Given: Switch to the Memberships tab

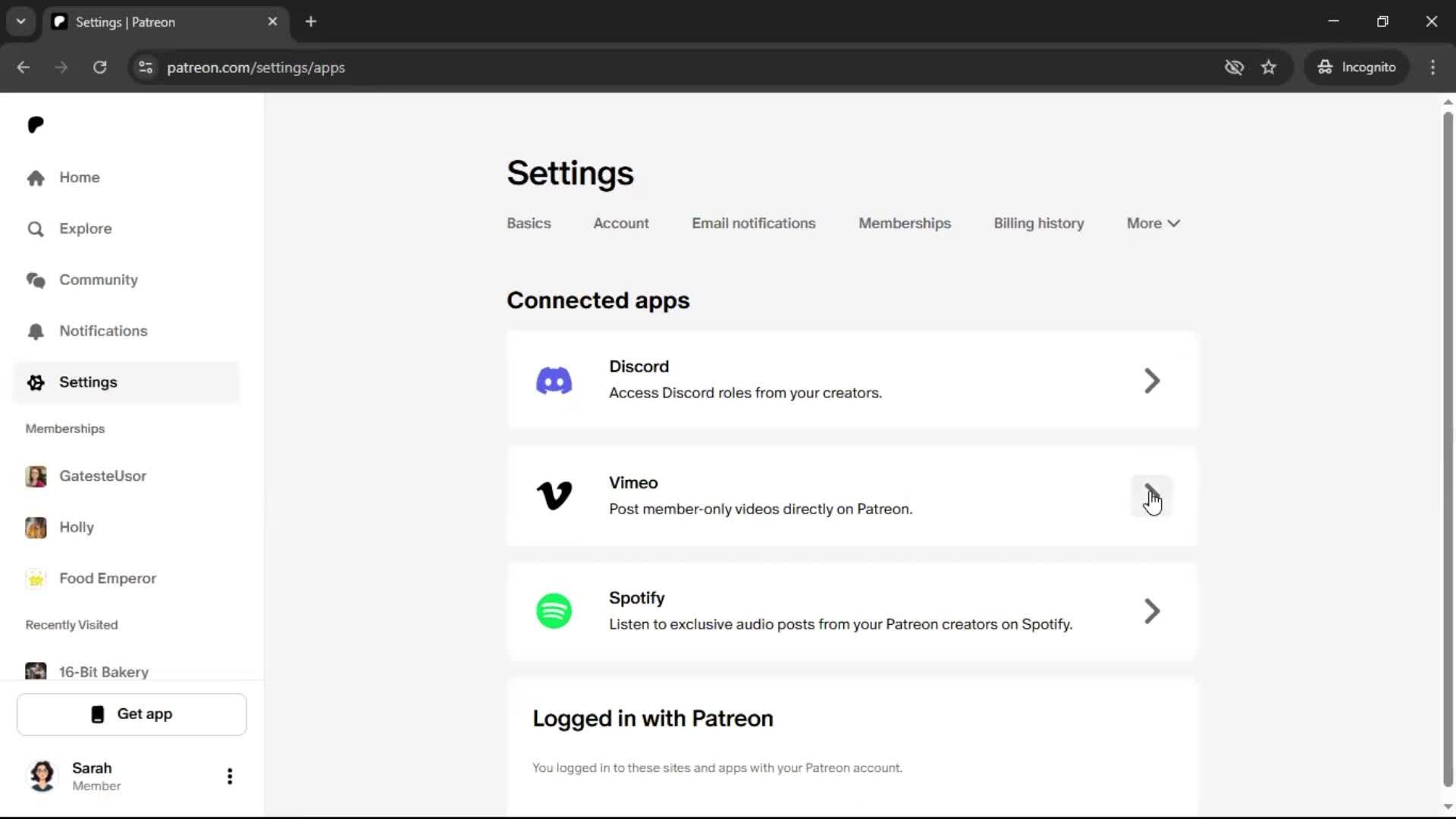Looking at the screenshot, I should 905,224.
